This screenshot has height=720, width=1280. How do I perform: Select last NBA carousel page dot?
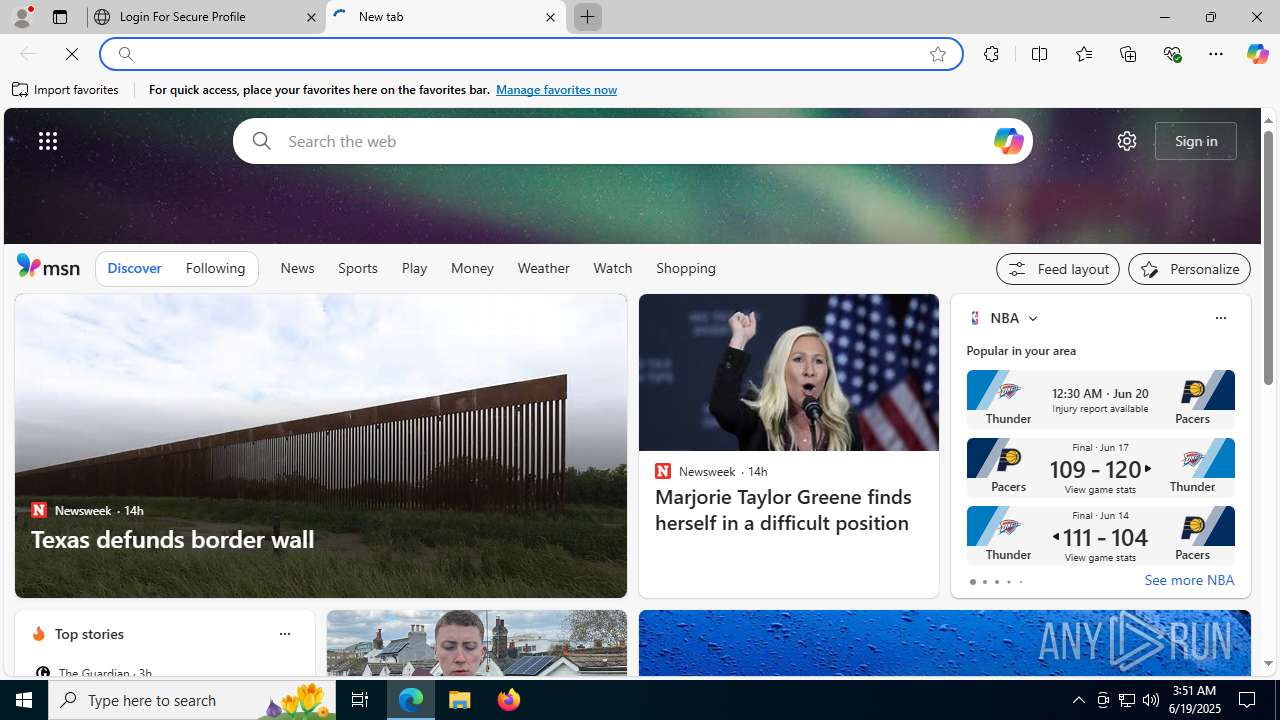[x=1020, y=582]
